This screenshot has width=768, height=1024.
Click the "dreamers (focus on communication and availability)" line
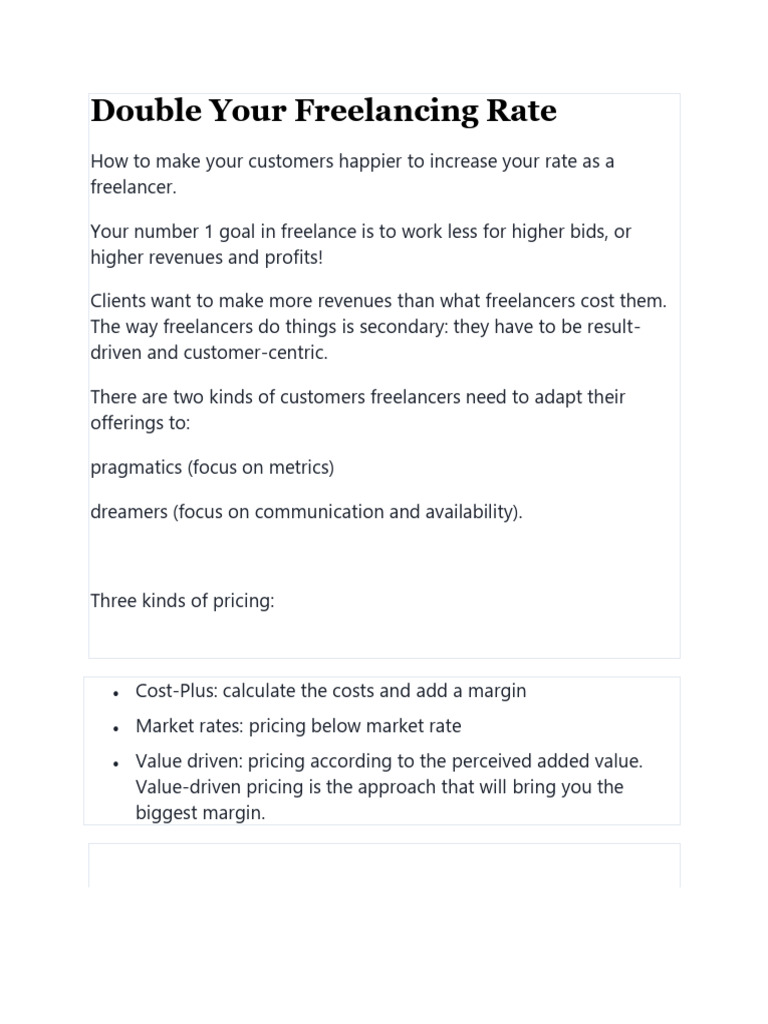tap(306, 512)
